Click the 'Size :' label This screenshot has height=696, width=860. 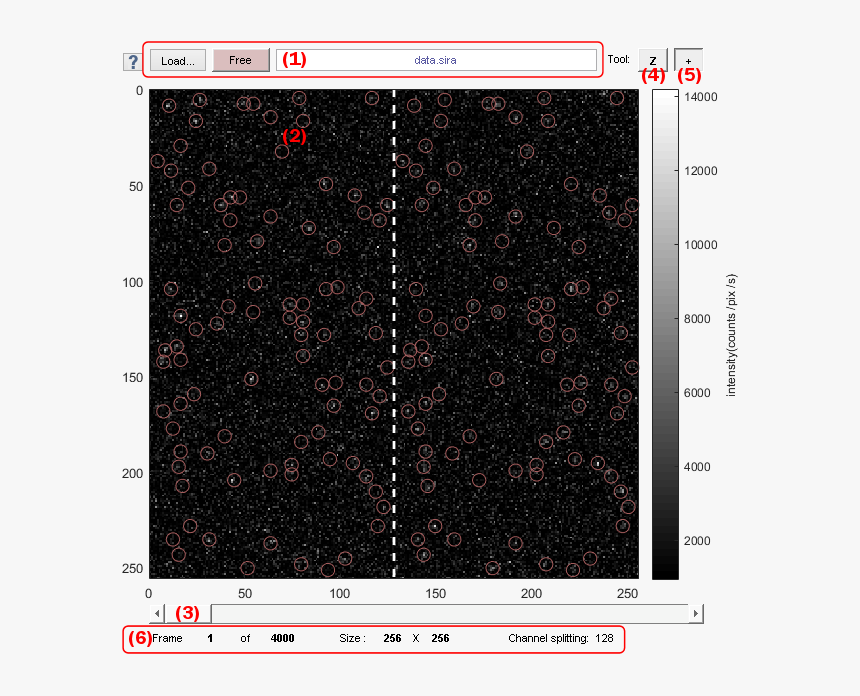pos(352,638)
